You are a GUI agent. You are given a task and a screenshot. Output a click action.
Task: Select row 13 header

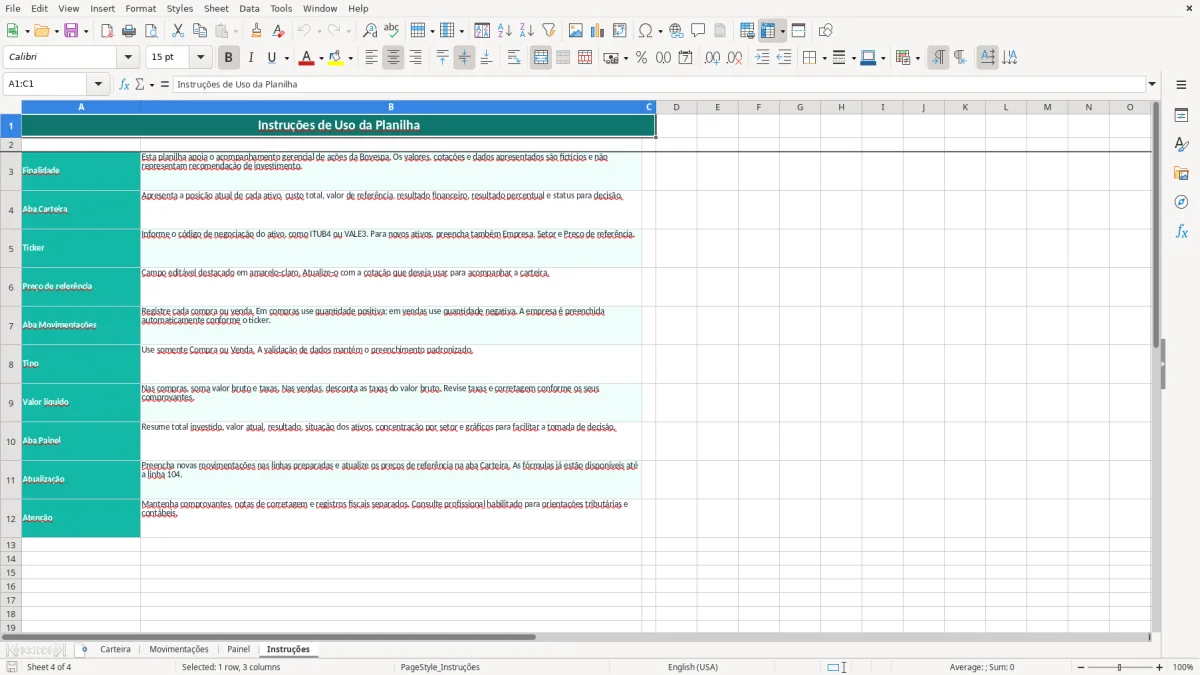(x=11, y=545)
